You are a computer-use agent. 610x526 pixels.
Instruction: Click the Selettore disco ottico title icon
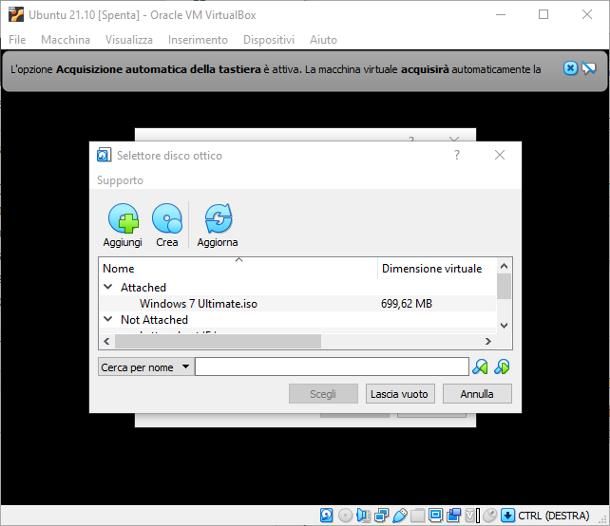pyautogui.click(x=104, y=155)
